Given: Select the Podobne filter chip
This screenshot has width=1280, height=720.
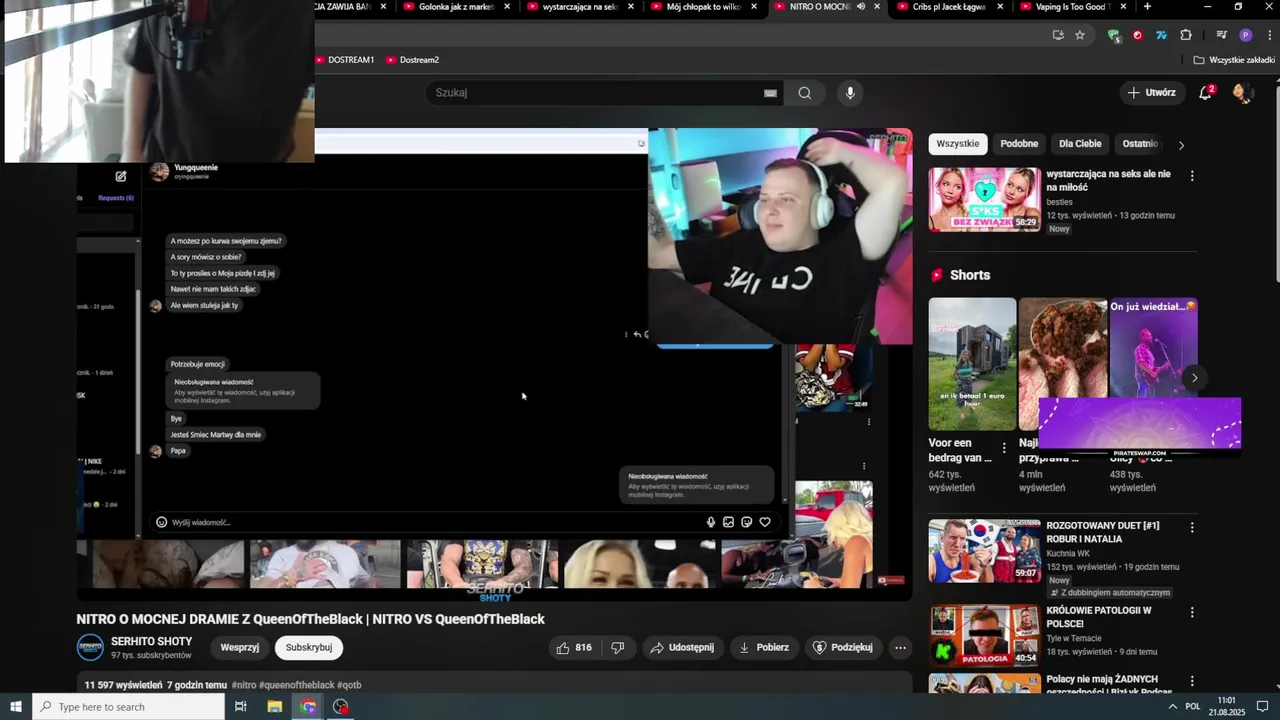Looking at the screenshot, I should [1019, 144].
